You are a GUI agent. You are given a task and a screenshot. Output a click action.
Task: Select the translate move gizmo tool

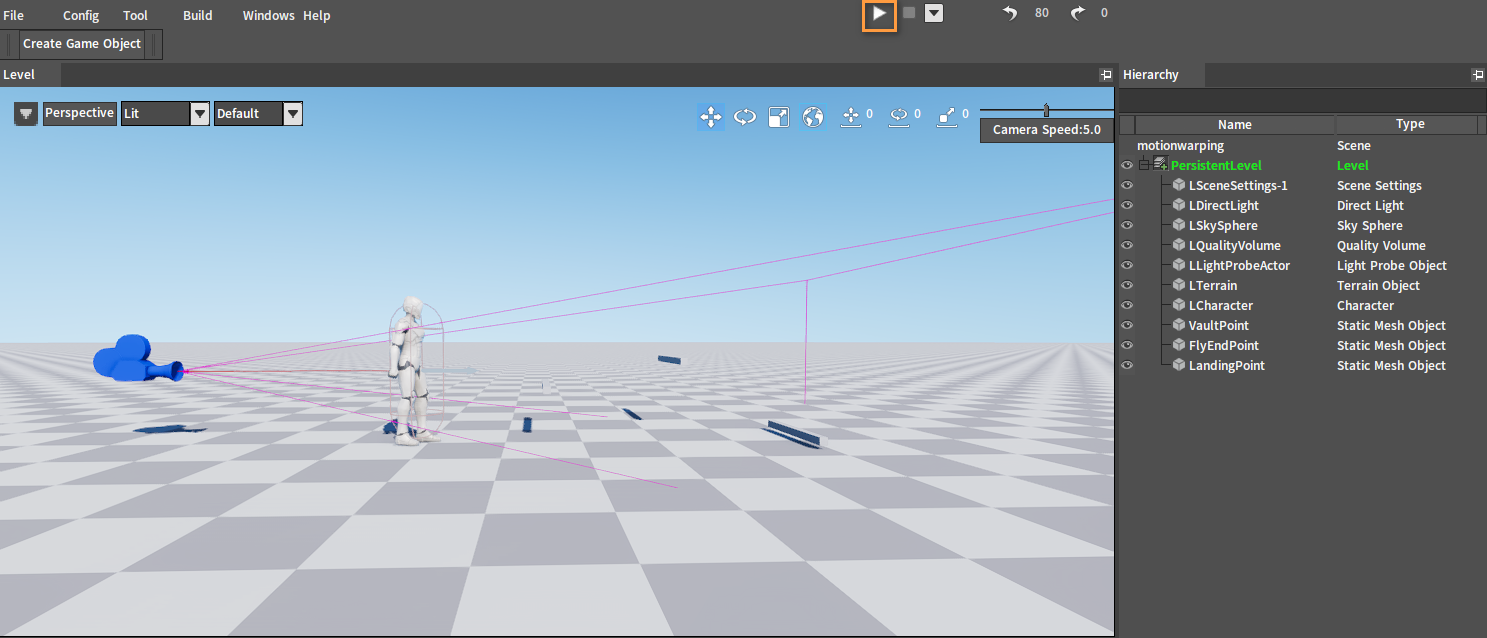point(711,117)
